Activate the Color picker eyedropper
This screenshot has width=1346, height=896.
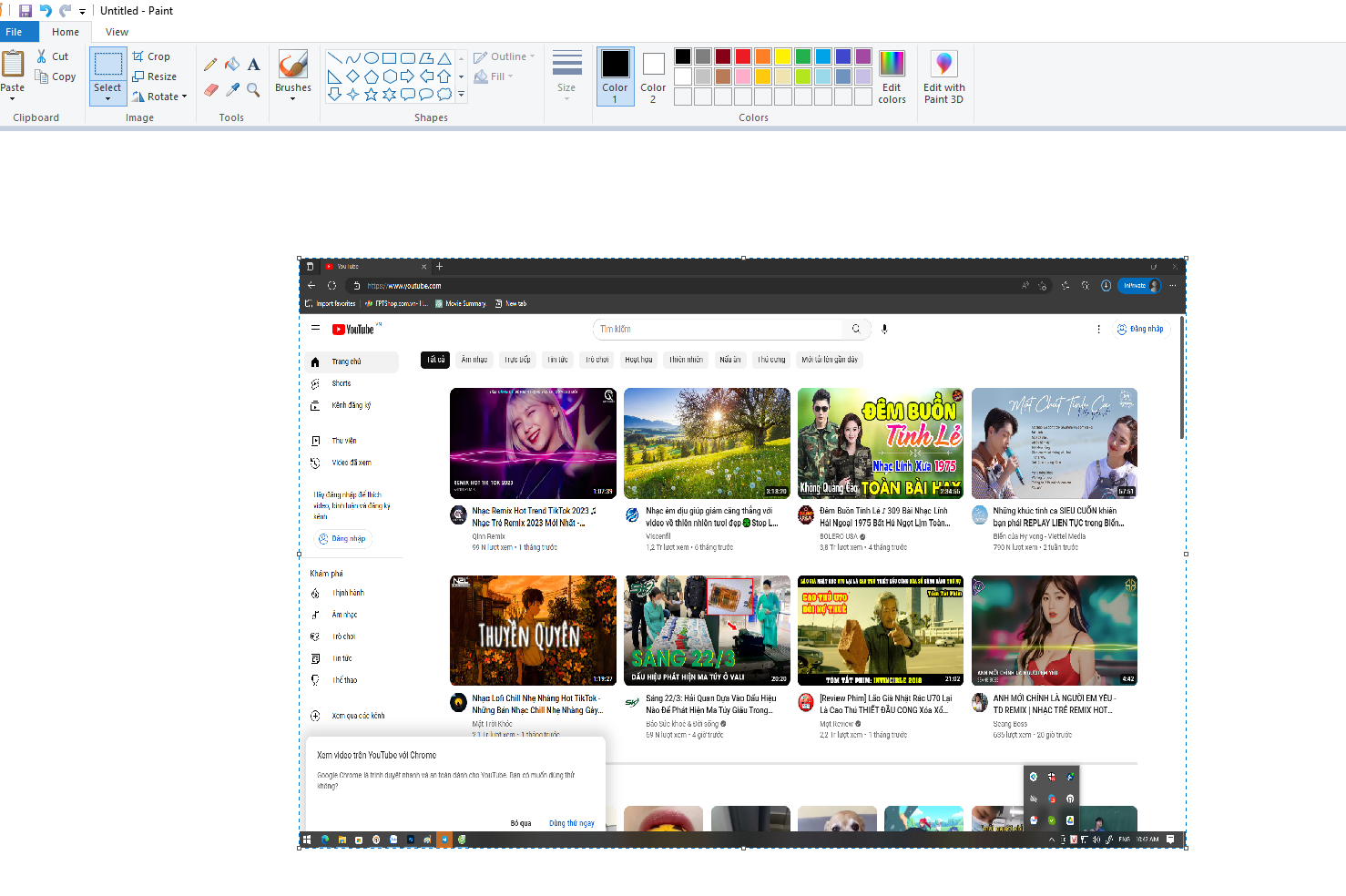[x=232, y=89]
